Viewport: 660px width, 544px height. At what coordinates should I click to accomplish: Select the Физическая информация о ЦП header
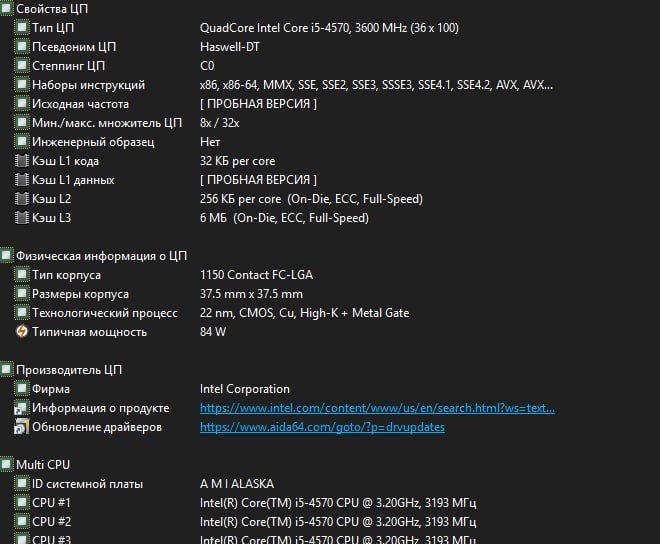(101, 256)
